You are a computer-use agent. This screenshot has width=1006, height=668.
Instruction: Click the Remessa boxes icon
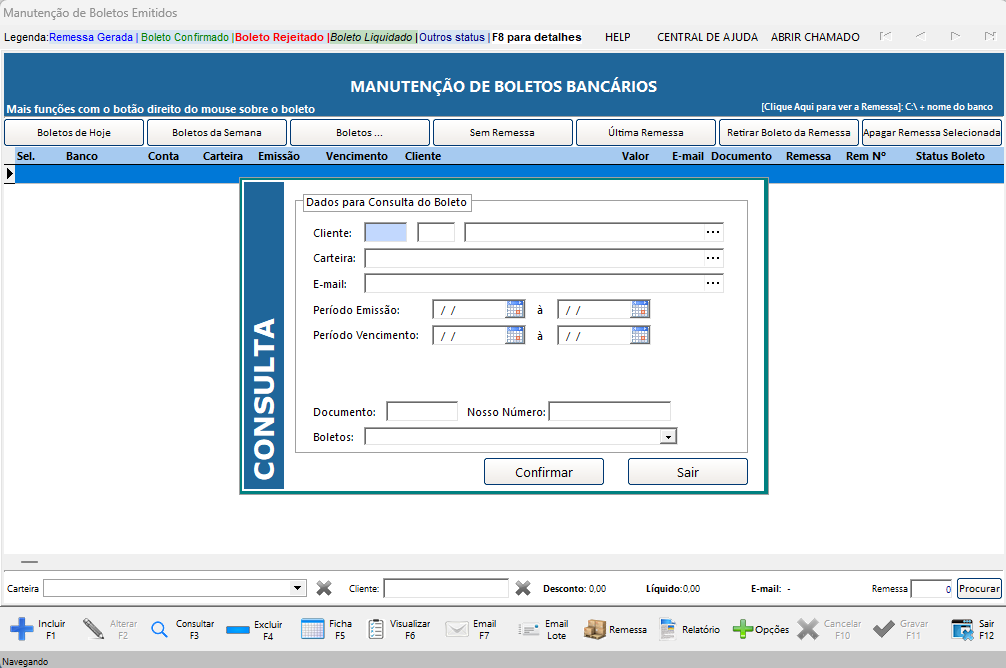595,629
